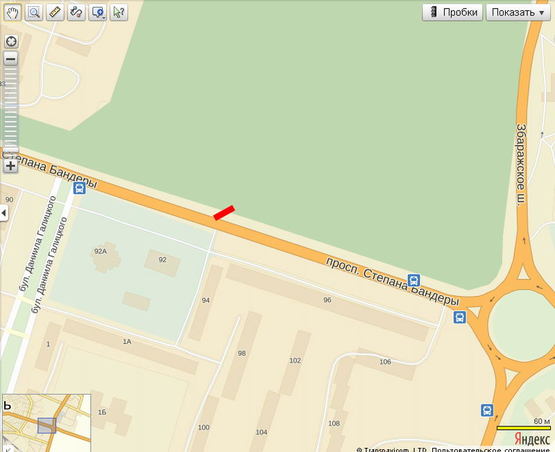Select the magnifier zoom tool
Image resolution: width=555 pixels, height=452 pixels.
[x=34, y=13]
